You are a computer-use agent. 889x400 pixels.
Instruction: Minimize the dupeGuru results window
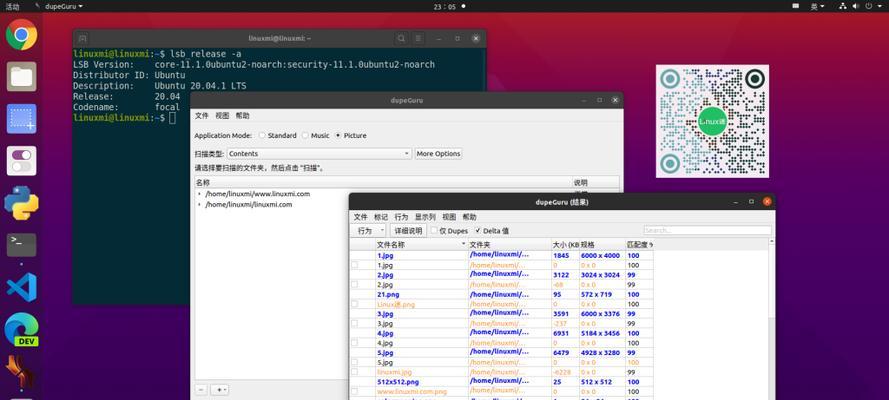click(736, 202)
